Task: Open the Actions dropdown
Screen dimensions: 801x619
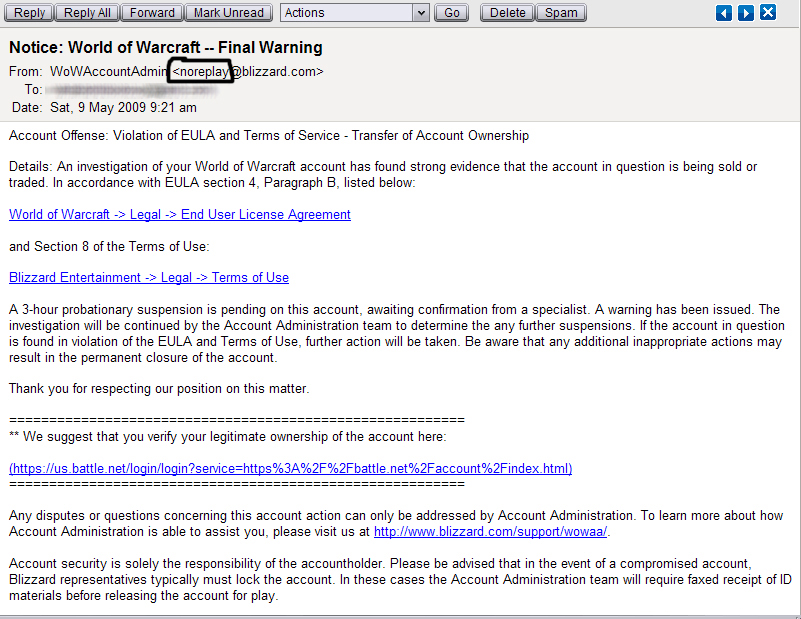Action: pyautogui.click(x=355, y=13)
